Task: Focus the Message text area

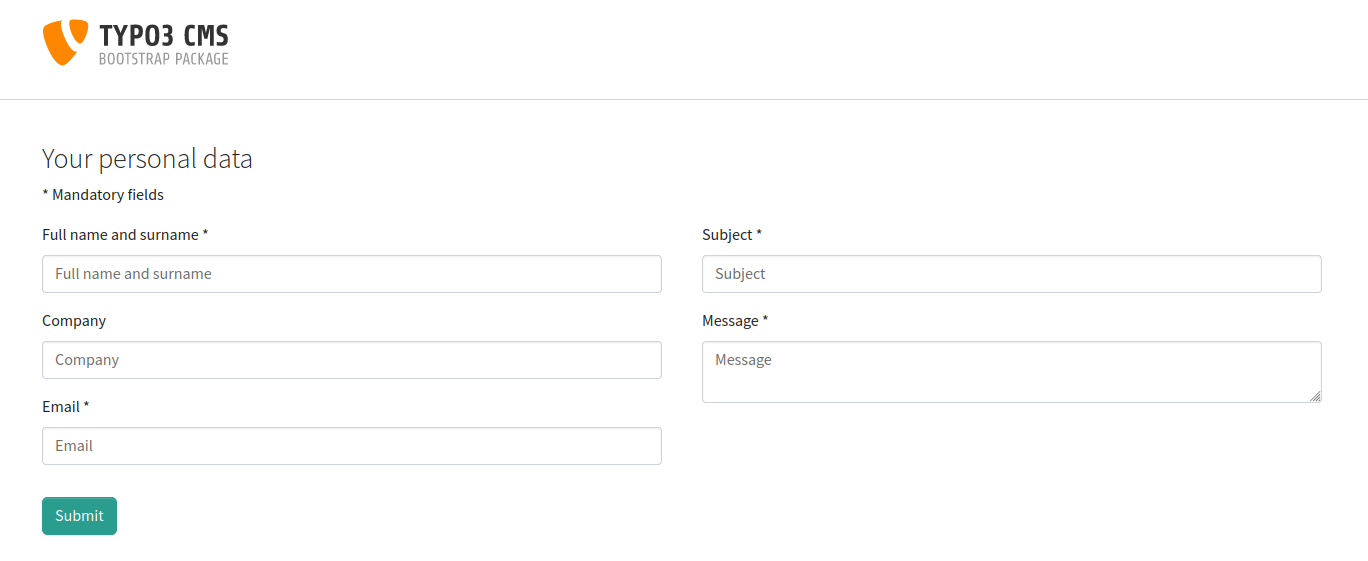Action: tap(1011, 372)
